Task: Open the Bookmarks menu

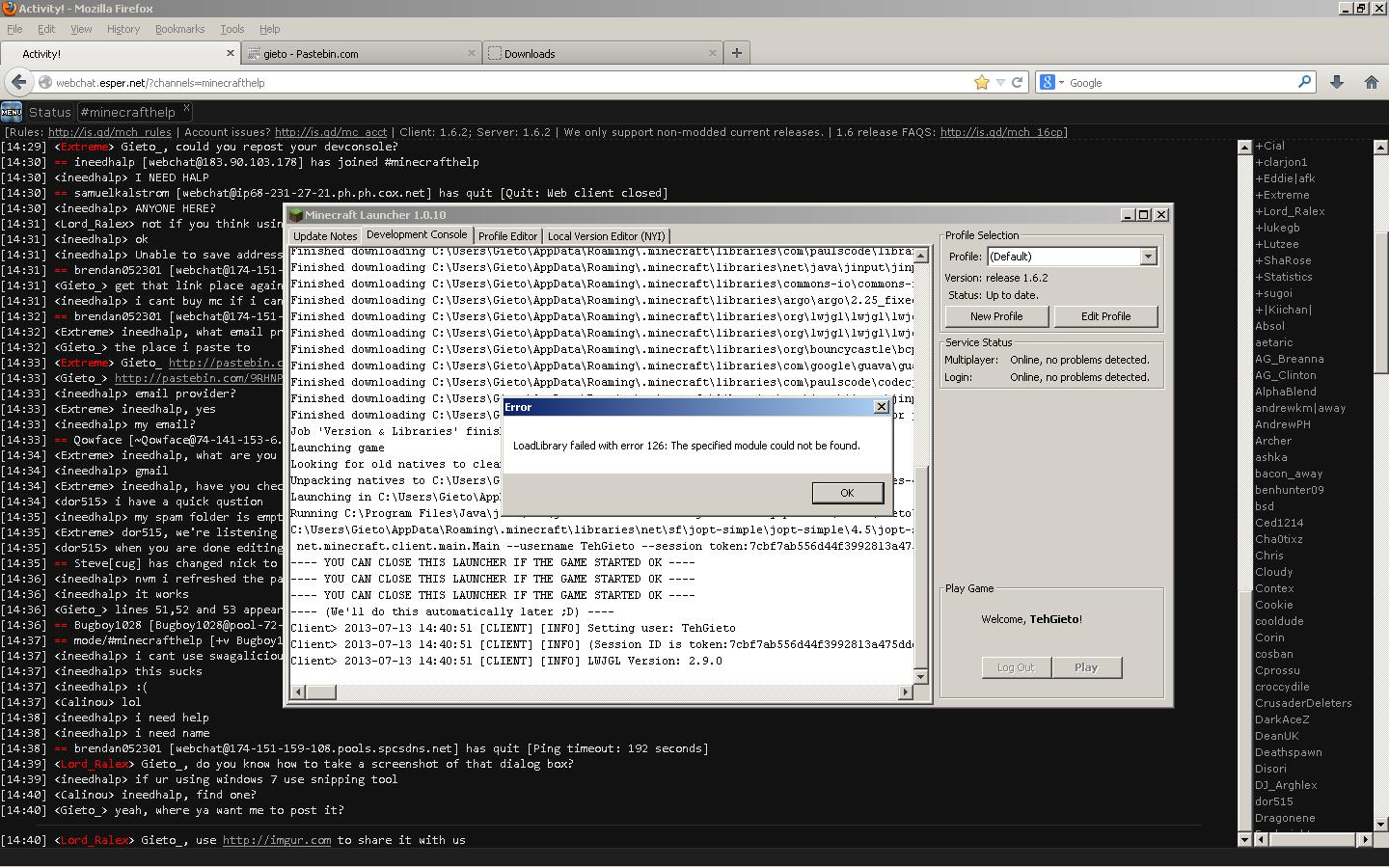Action: (179, 29)
